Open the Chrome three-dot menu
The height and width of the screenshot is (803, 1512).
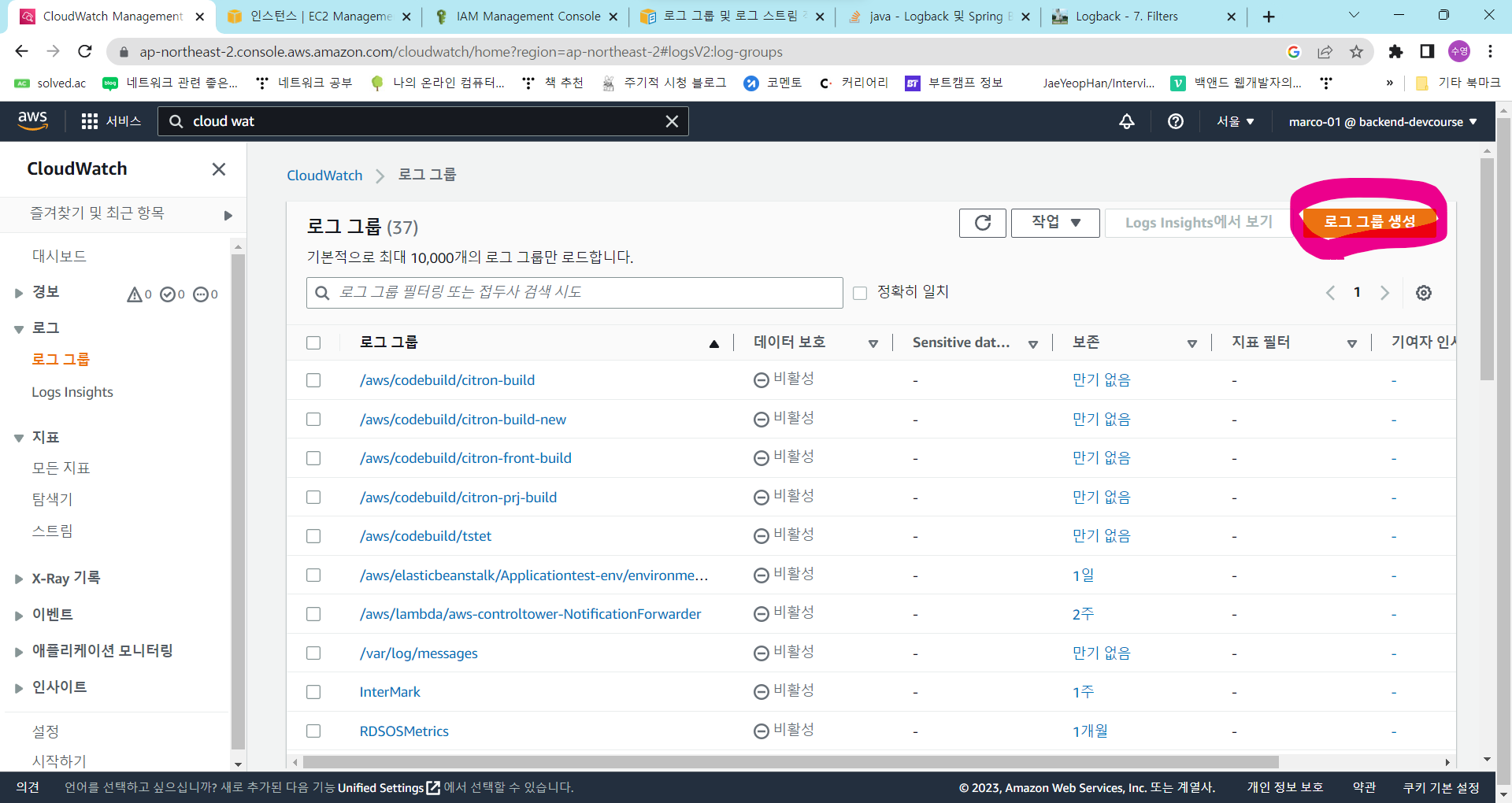pyautogui.click(x=1490, y=51)
